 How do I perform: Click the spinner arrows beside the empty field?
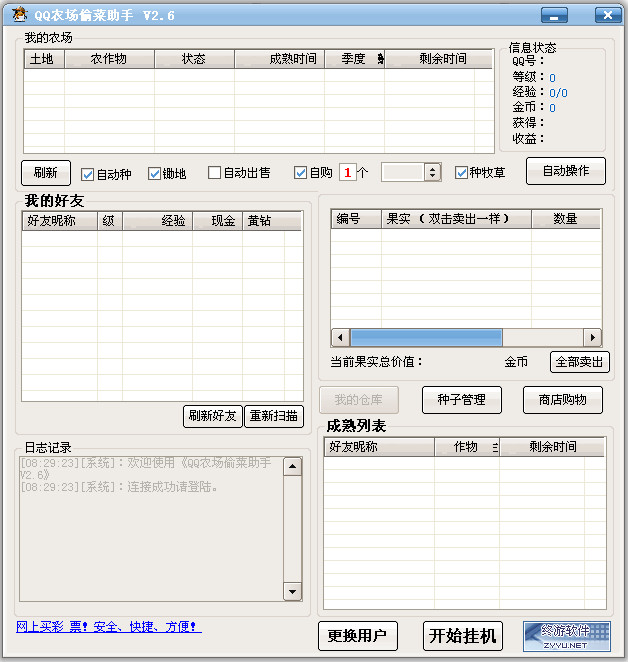(432, 172)
